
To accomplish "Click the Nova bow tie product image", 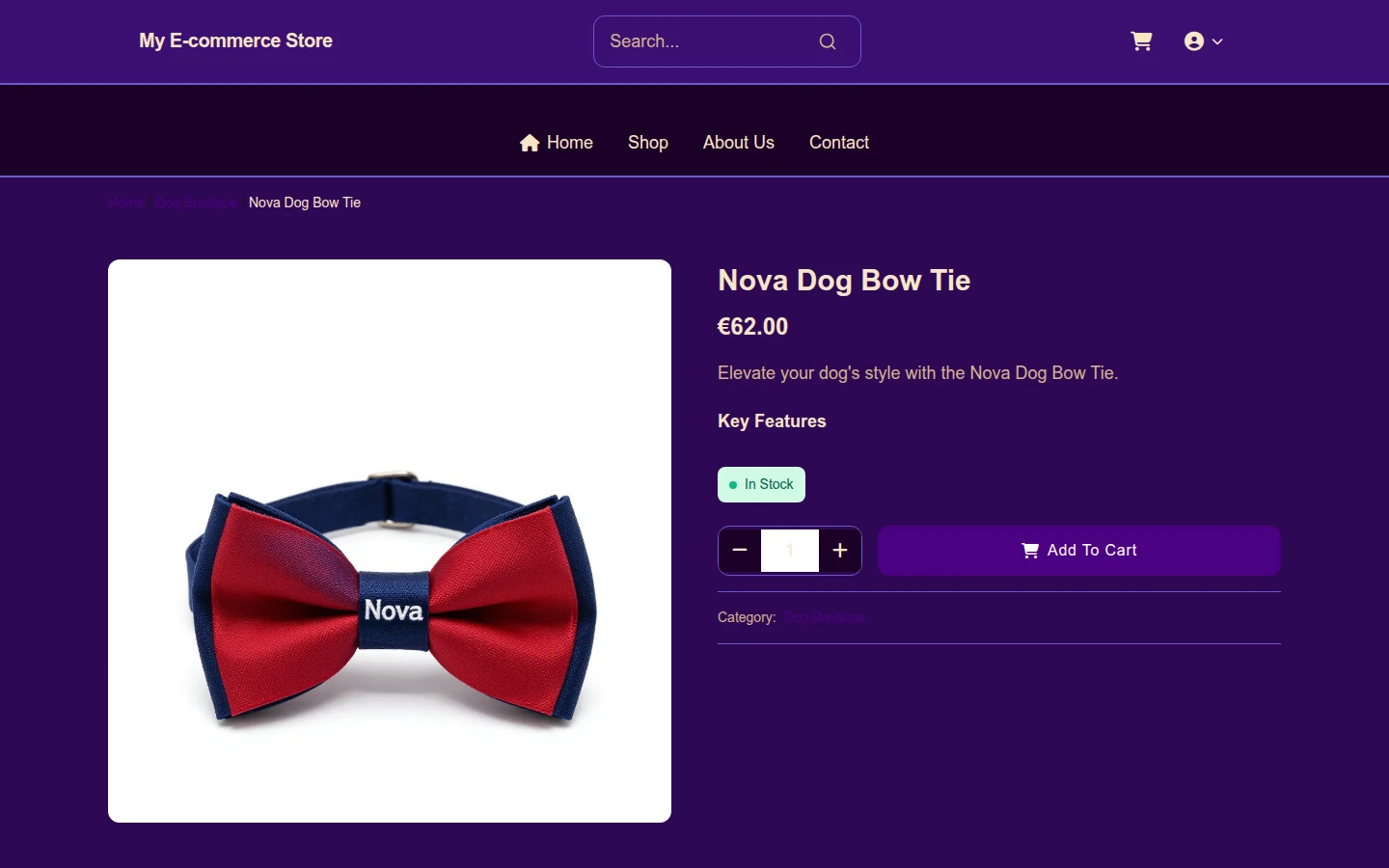I will click(x=390, y=541).
